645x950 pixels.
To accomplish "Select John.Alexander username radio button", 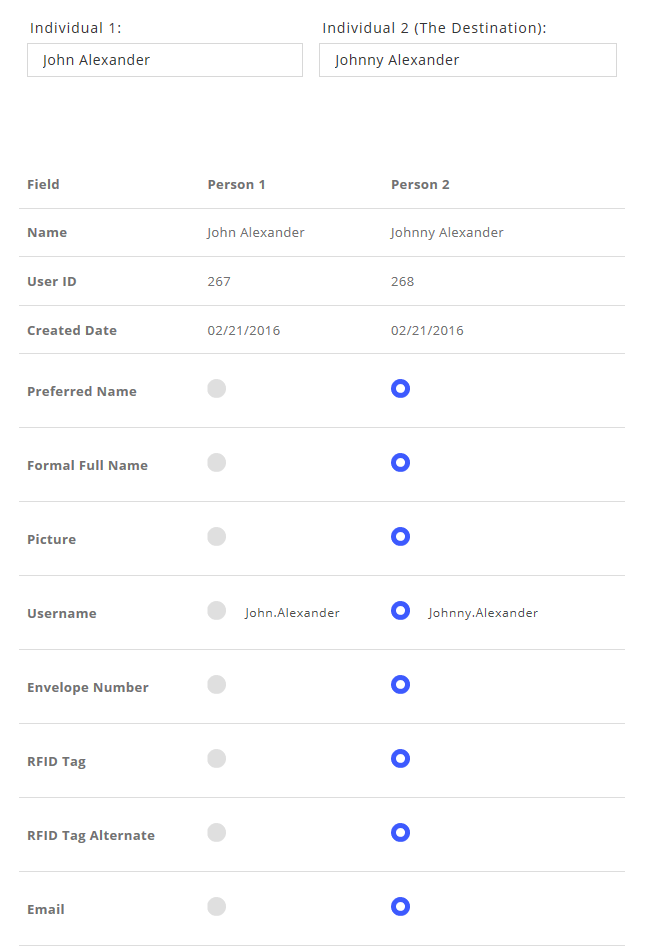I will click(217, 611).
